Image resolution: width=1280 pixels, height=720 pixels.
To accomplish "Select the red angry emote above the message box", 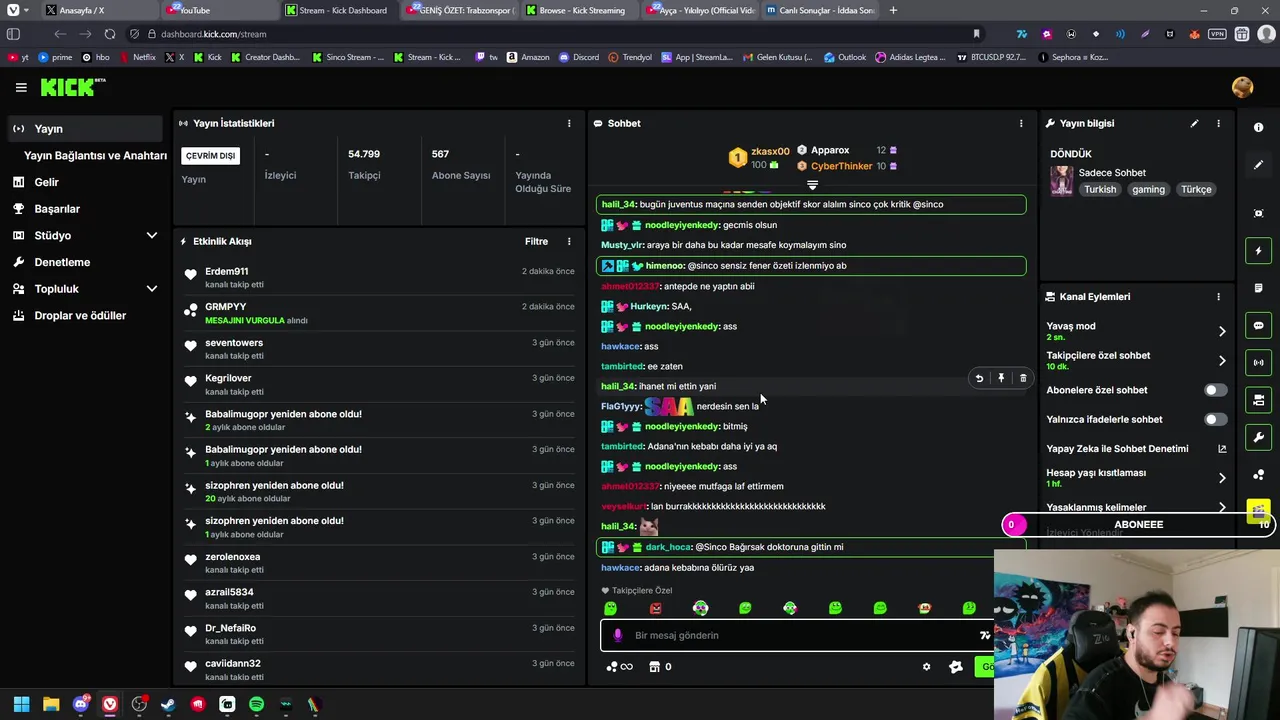I will click(x=655, y=608).
